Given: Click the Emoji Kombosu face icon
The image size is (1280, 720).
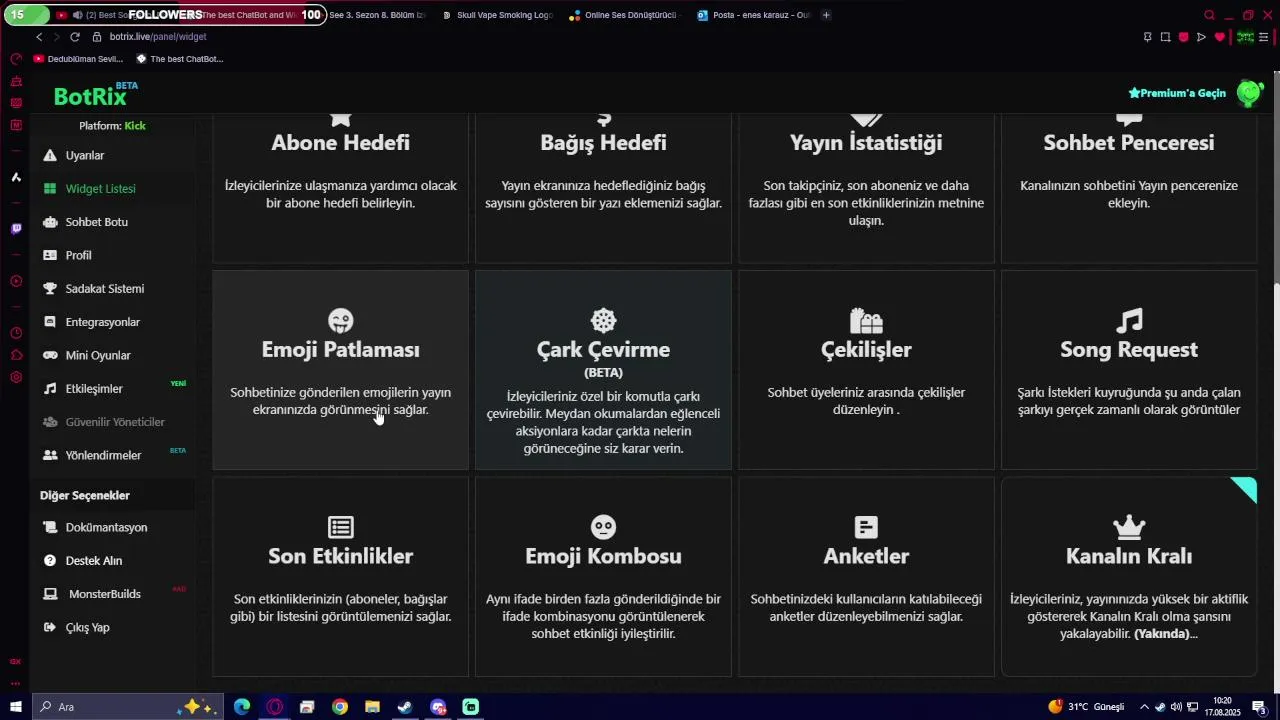Looking at the screenshot, I should [x=603, y=527].
